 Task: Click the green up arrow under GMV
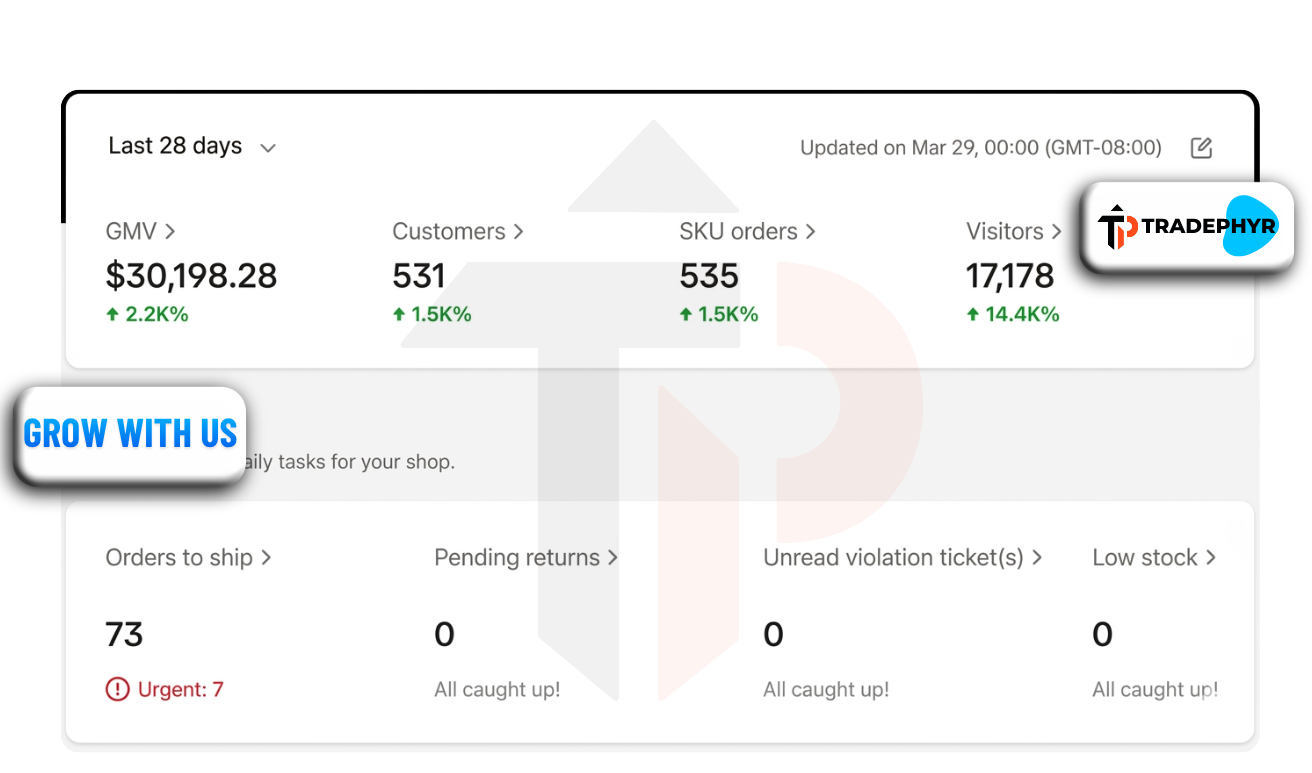tap(113, 314)
